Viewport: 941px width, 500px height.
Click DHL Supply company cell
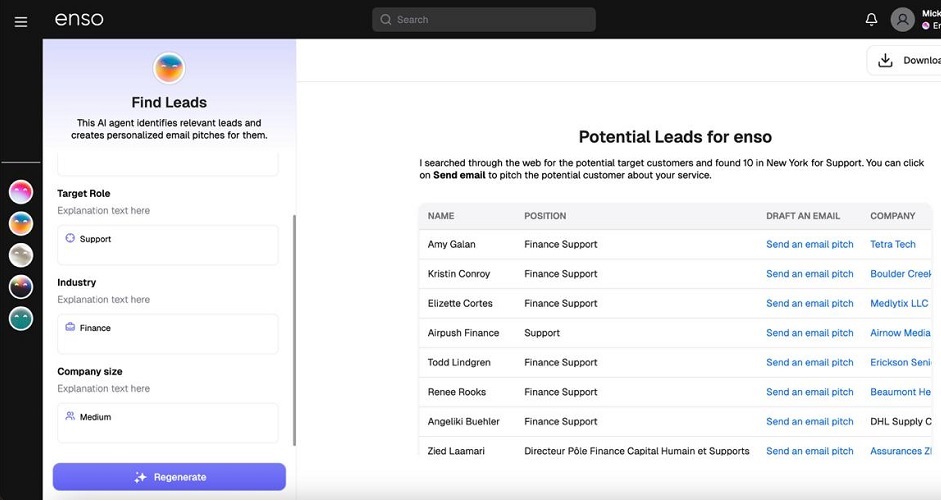pyautogui.click(x=901, y=421)
